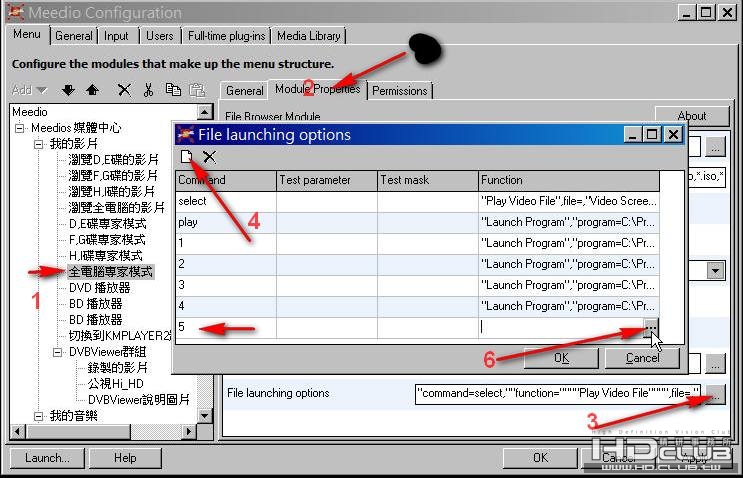Click the Test mask column header
The height and width of the screenshot is (478, 743).
point(428,180)
